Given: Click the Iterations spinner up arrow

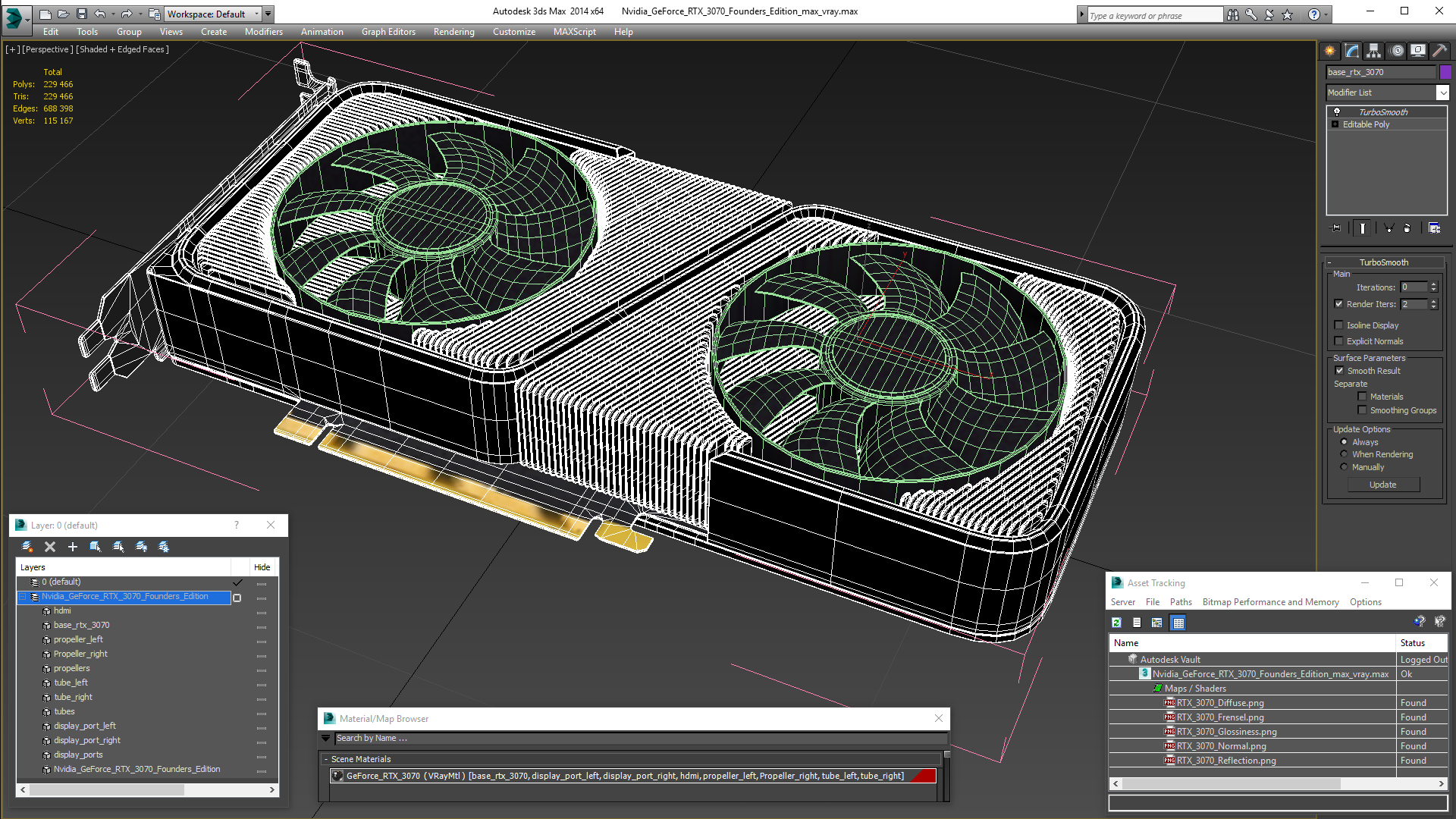Looking at the screenshot, I should click(x=1433, y=284).
